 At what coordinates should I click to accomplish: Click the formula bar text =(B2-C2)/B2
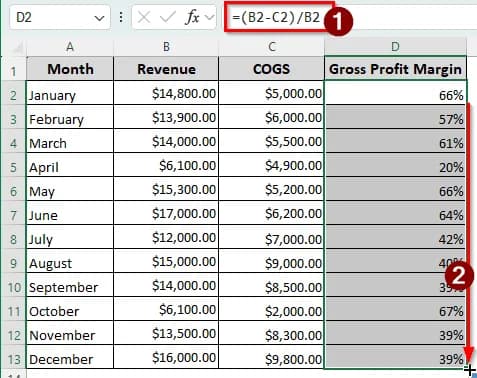[x=276, y=17]
